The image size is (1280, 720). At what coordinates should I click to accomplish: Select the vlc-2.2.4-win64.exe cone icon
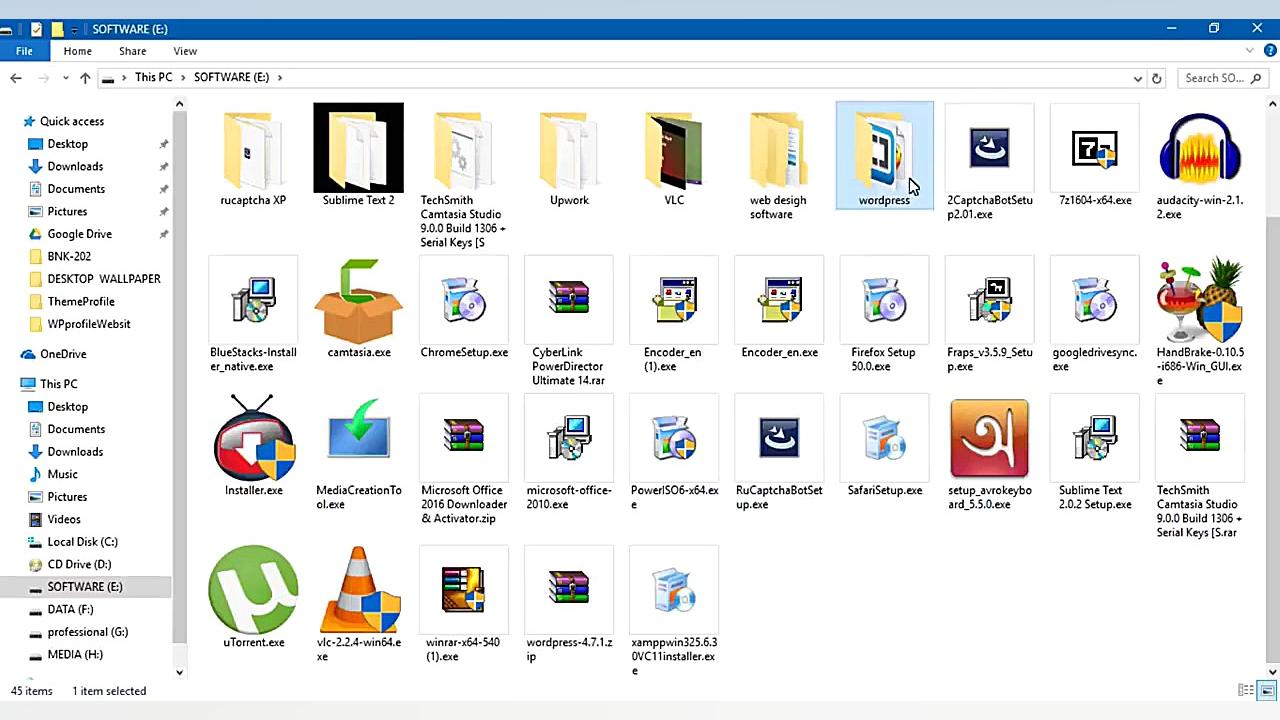tap(359, 589)
